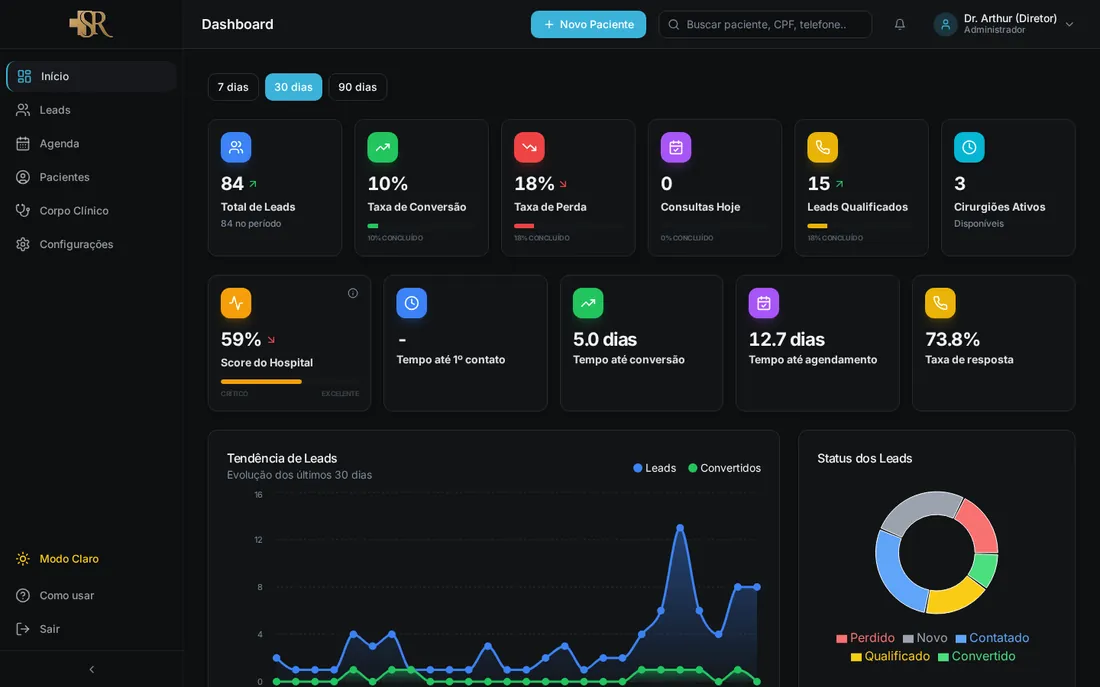Click "84 no período" text
Image resolution: width=1100 pixels, height=687 pixels.
point(251,224)
